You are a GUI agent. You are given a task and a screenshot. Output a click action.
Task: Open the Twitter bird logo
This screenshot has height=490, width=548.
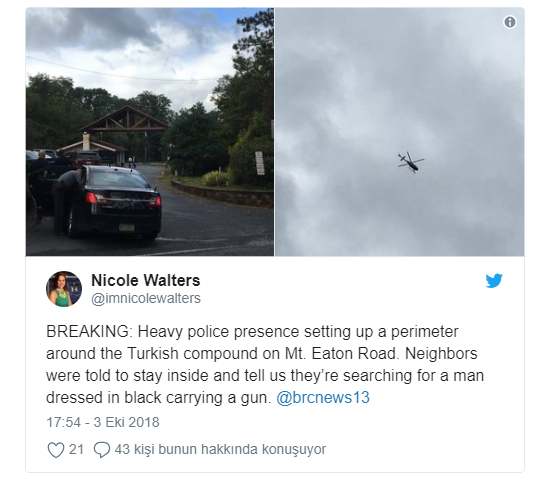tap(494, 281)
